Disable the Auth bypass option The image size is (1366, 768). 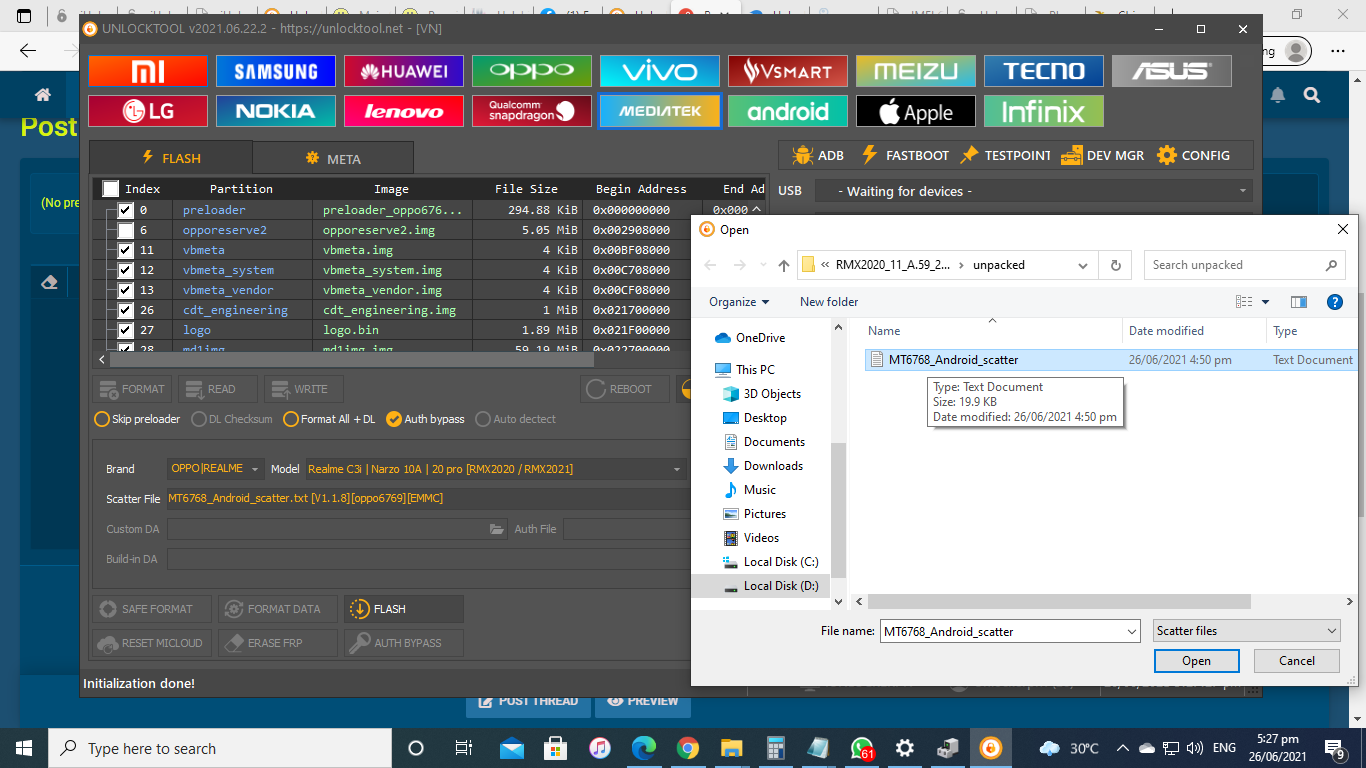(x=425, y=419)
